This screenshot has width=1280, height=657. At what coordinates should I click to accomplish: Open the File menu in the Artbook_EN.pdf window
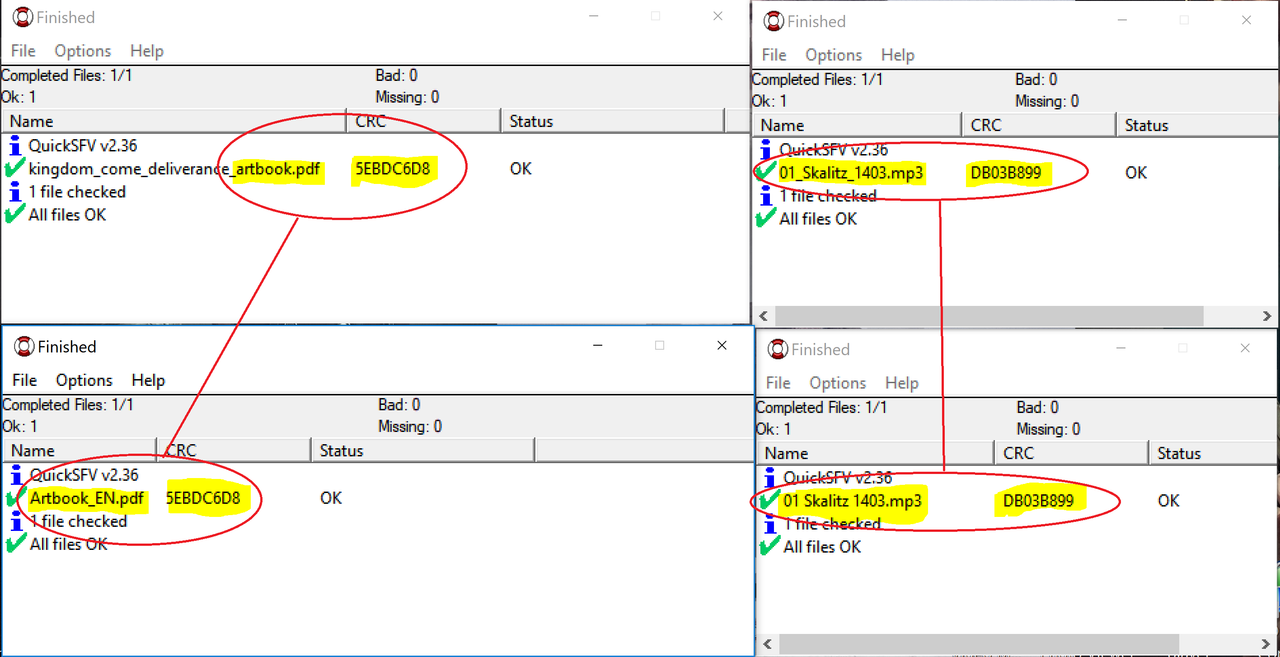[x=25, y=380]
